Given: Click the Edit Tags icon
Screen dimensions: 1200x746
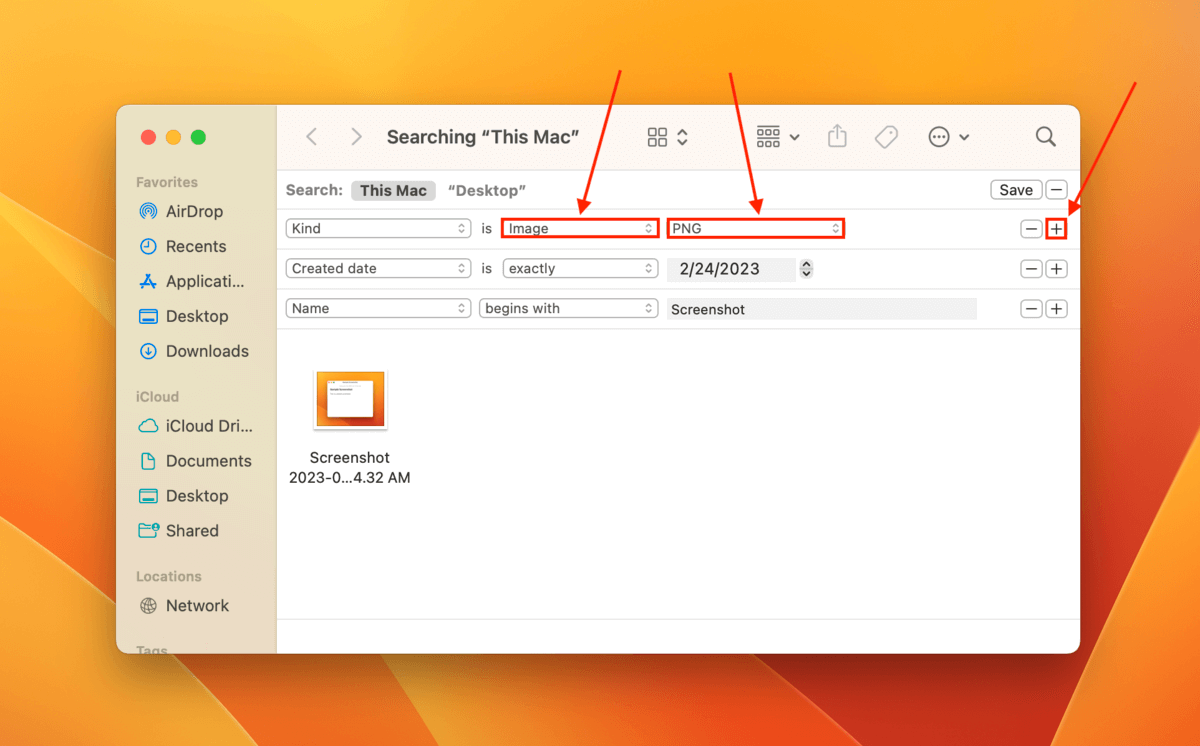Looking at the screenshot, I should click(x=886, y=137).
